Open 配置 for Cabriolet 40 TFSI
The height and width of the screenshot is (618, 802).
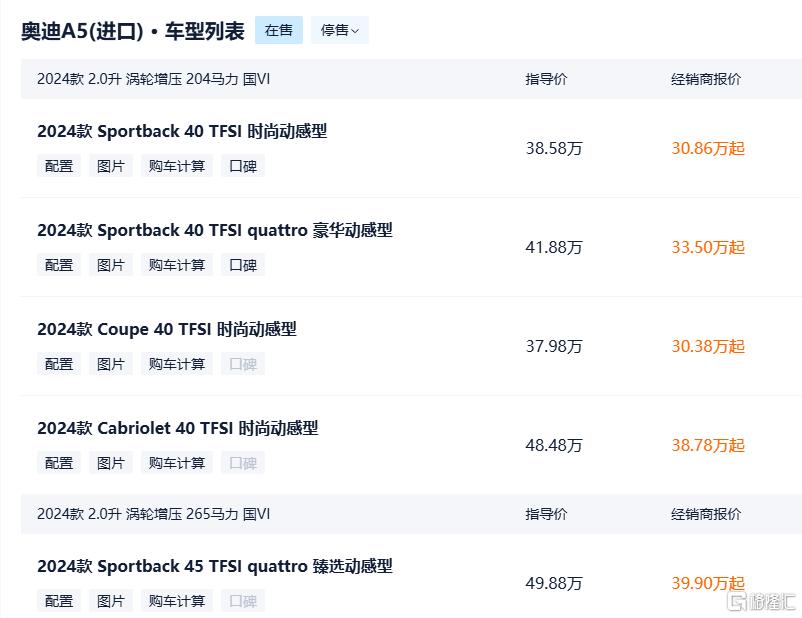(59, 463)
